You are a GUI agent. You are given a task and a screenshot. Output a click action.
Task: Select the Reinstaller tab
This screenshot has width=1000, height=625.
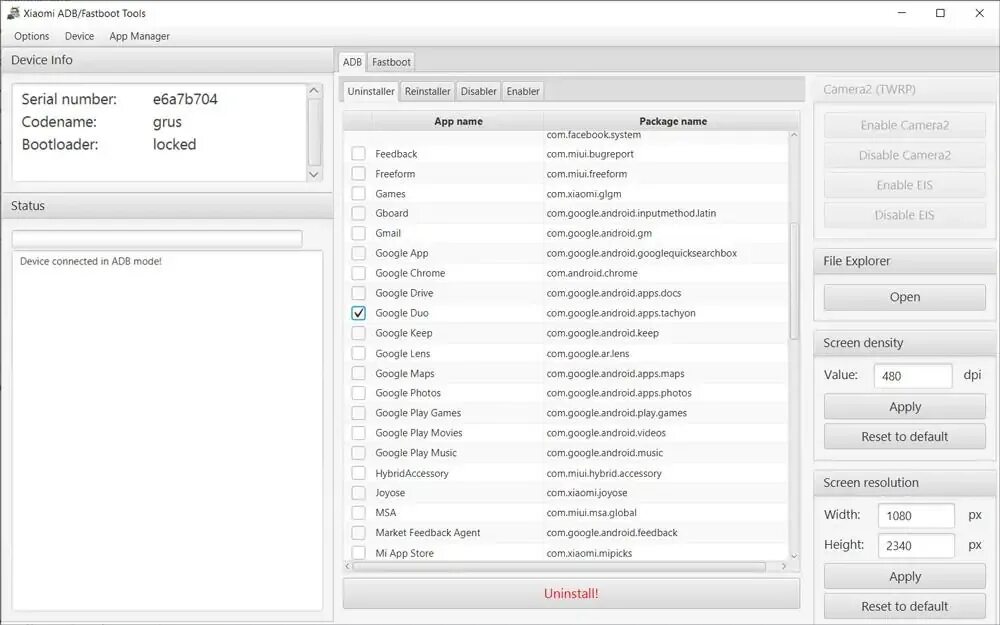427,91
